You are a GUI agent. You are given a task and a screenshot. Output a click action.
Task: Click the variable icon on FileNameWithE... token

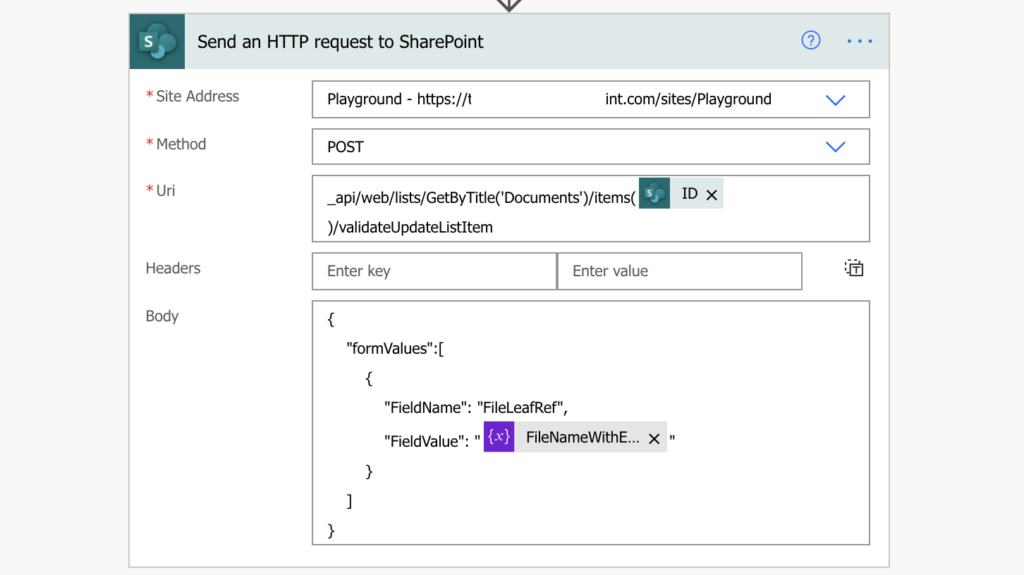pos(499,437)
